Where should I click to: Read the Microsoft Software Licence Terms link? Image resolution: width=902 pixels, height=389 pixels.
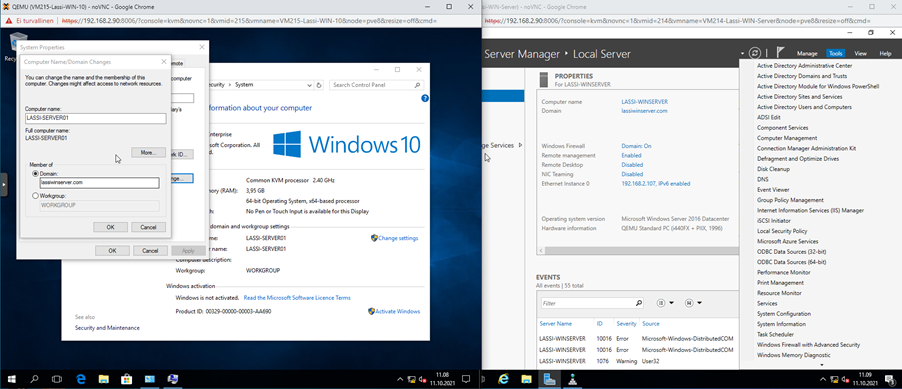point(297,298)
